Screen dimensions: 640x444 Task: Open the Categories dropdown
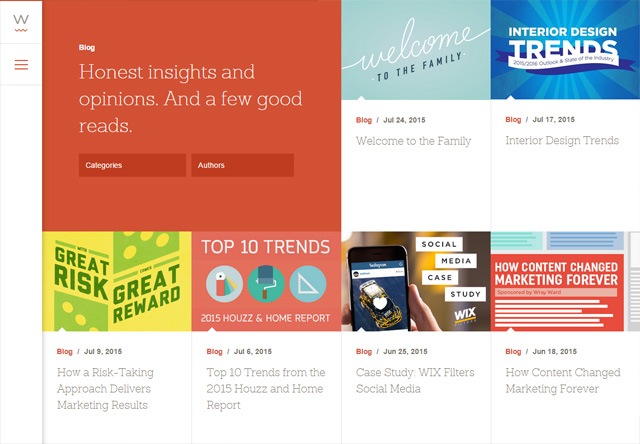click(x=132, y=165)
